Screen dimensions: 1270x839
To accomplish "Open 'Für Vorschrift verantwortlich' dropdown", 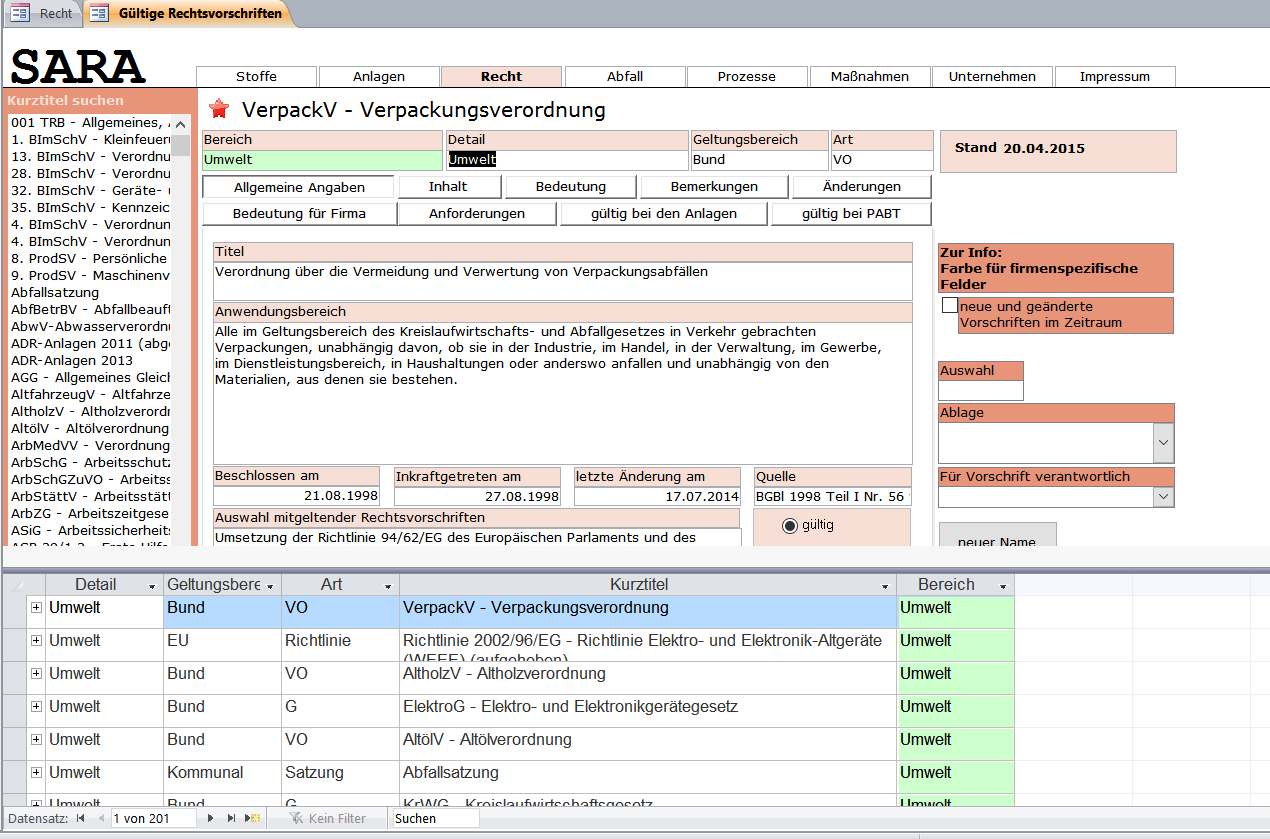I will point(1163,496).
